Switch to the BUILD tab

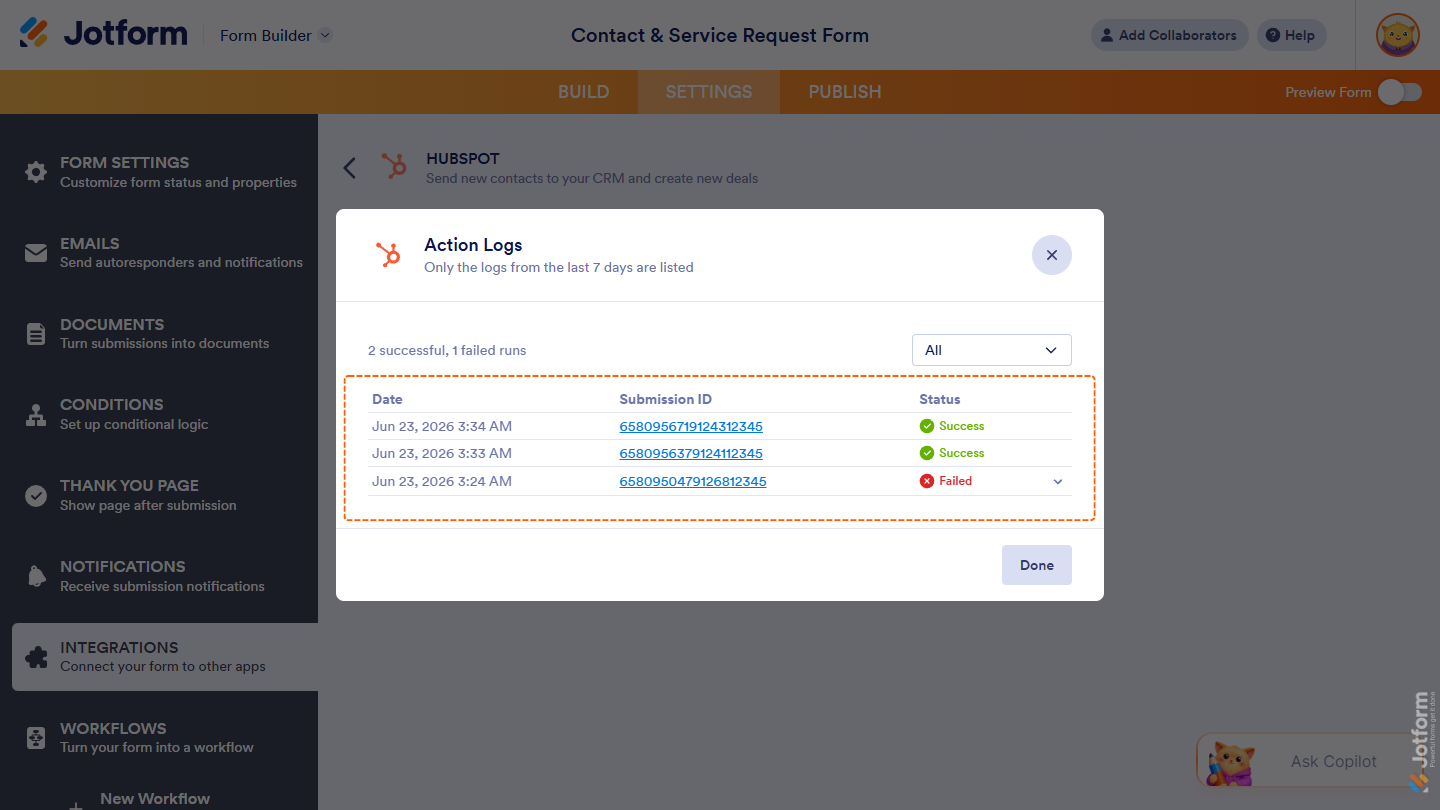pos(583,92)
